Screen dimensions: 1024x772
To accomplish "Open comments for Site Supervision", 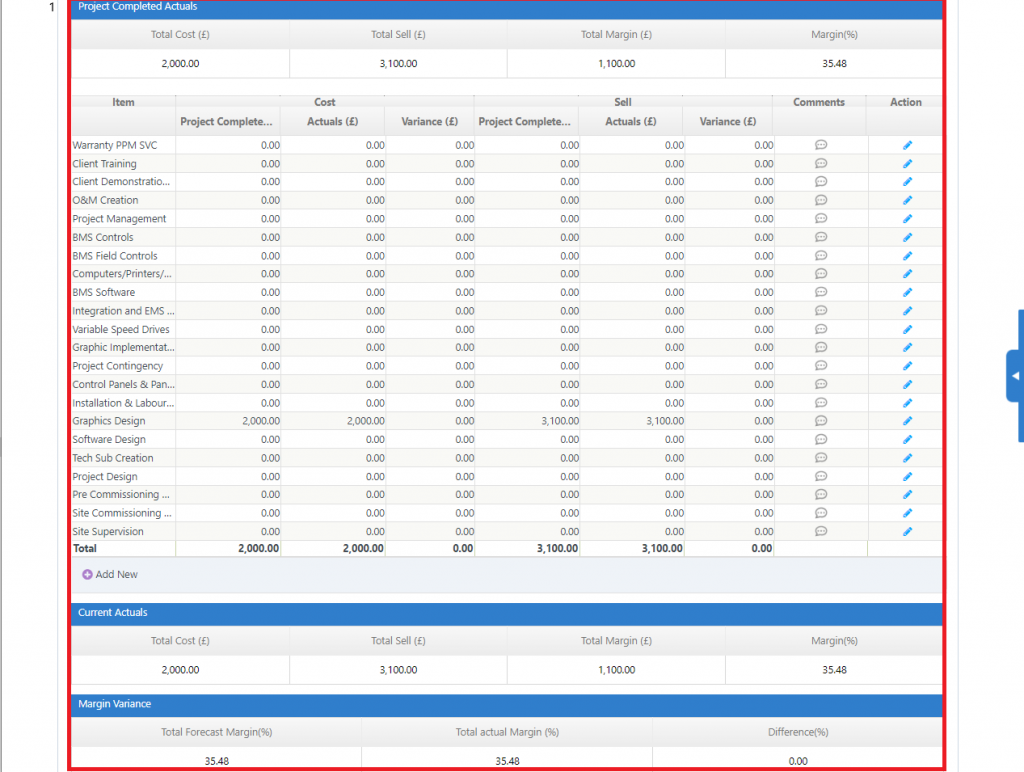I will click(x=821, y=532).
